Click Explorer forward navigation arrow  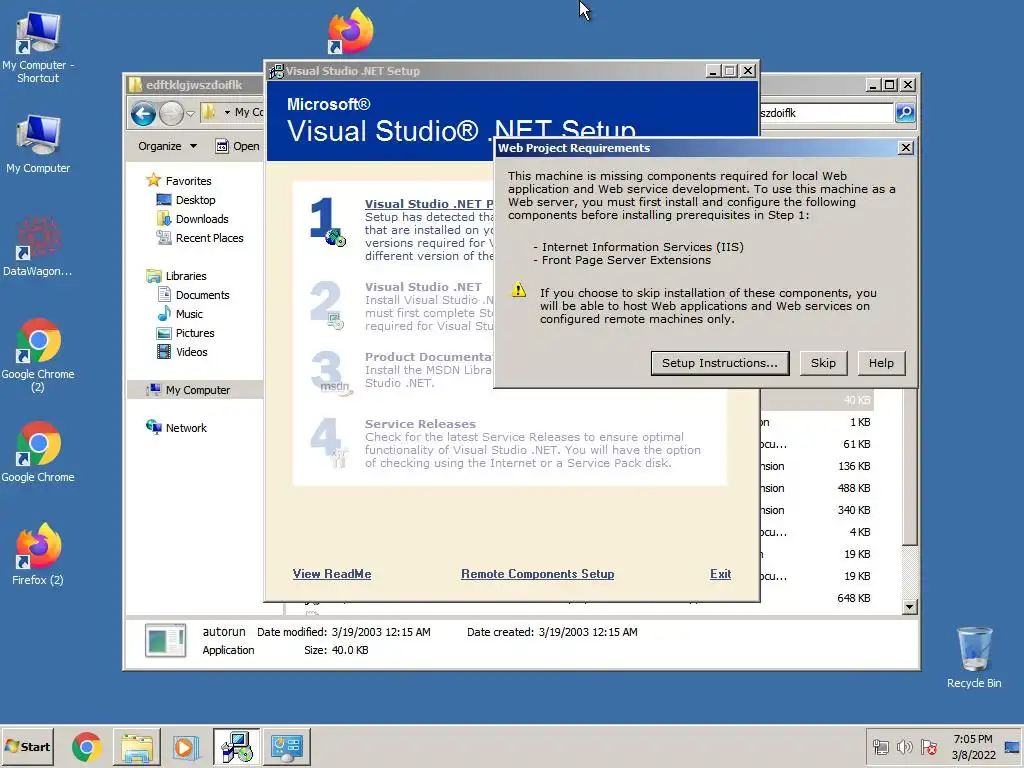(171, 114)
